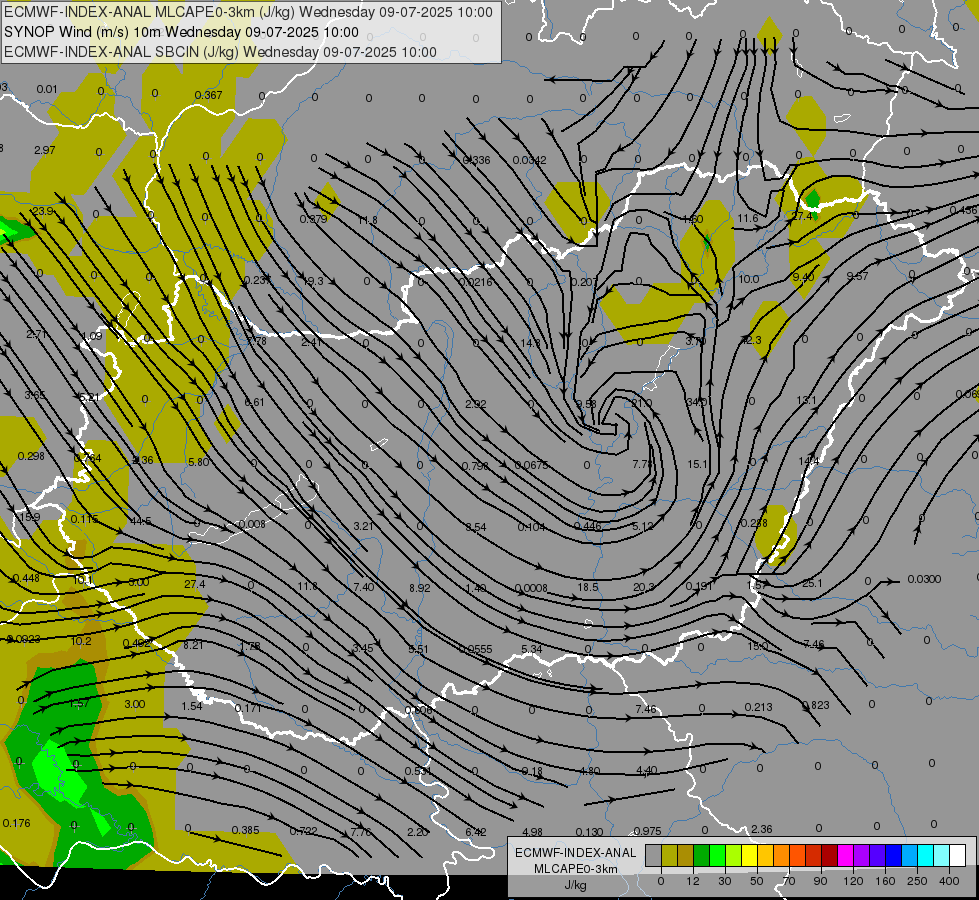Click the SBCIN title line at top
Image resolution: width=979 pixels, height=900 pixels.
click(220, 52)
